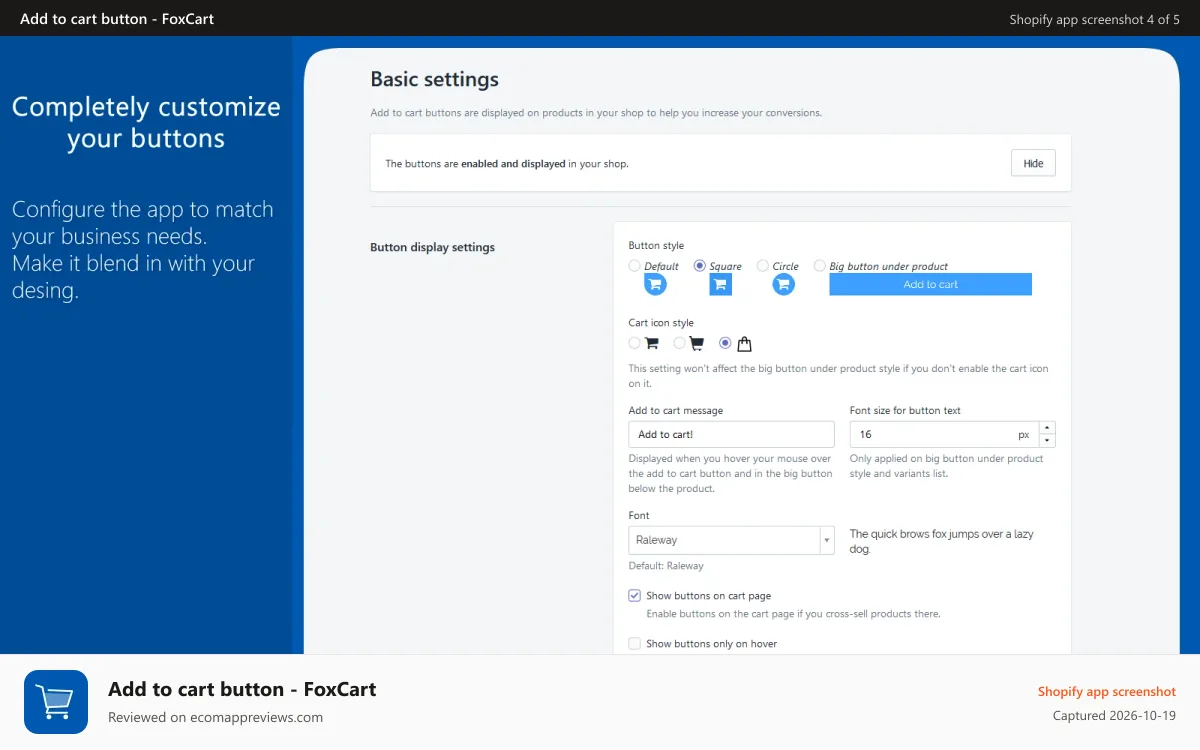Toggle Show buttons on cart page checkbox
Image resolution: width=1200 pixels, height=750 pixels.
point(634,595)
